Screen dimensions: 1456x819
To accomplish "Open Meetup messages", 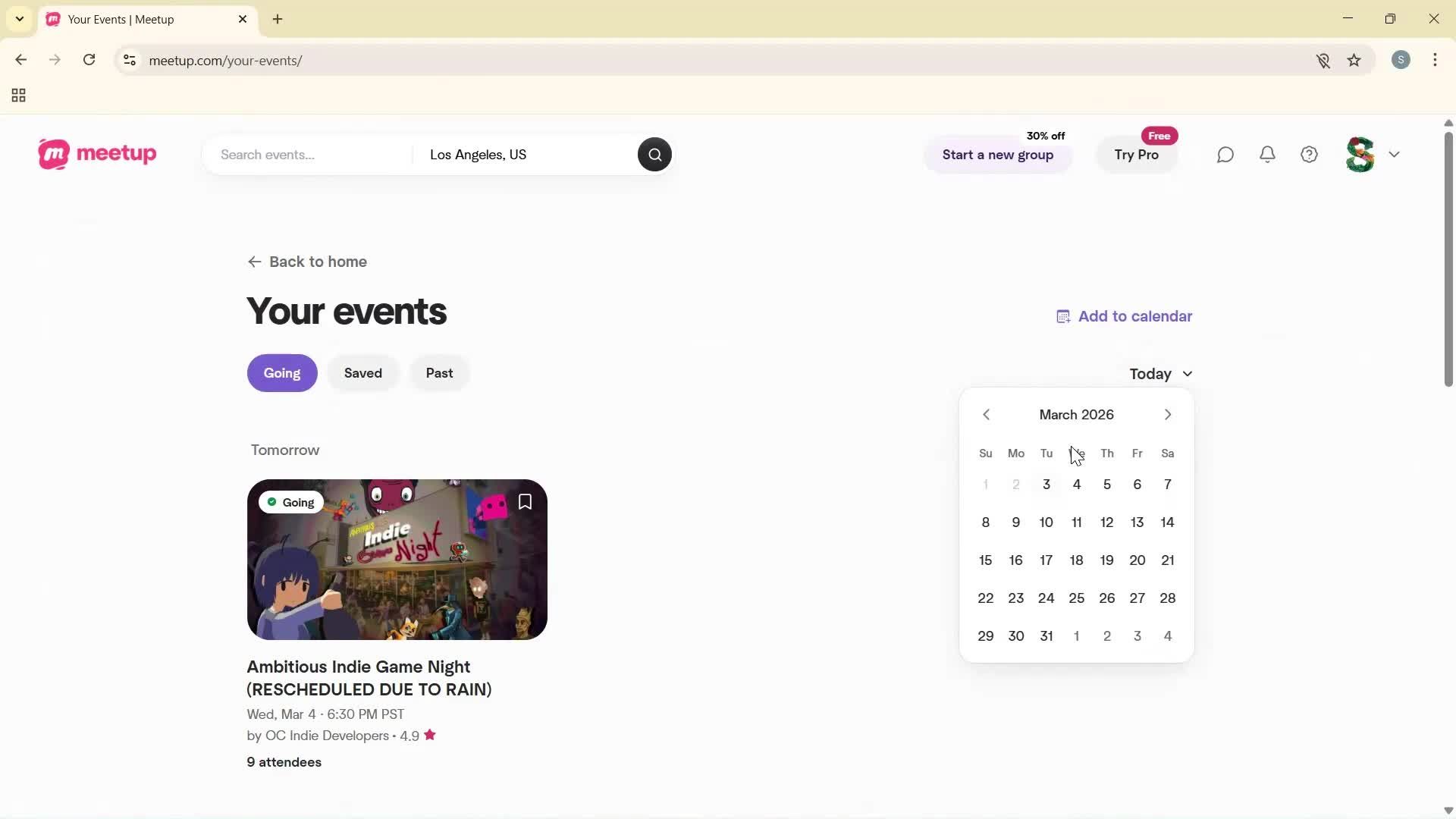I will [1225, 154].
